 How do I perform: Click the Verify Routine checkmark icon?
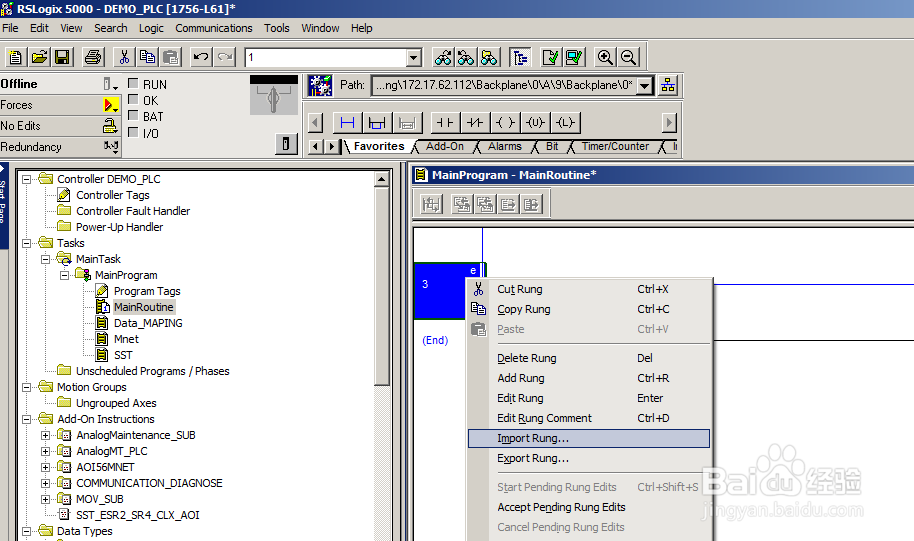[550, 57]
